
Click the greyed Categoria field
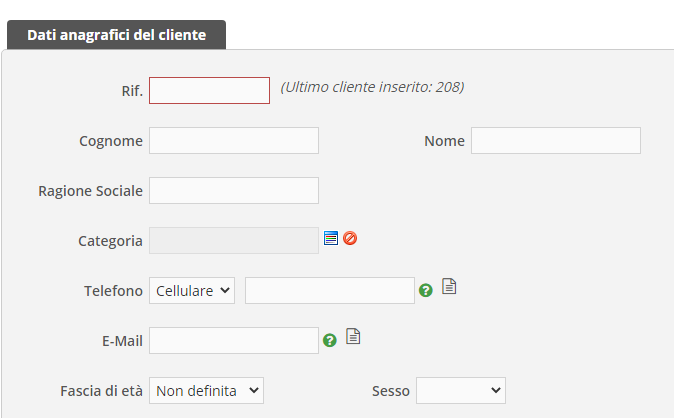tap(233, 240)
